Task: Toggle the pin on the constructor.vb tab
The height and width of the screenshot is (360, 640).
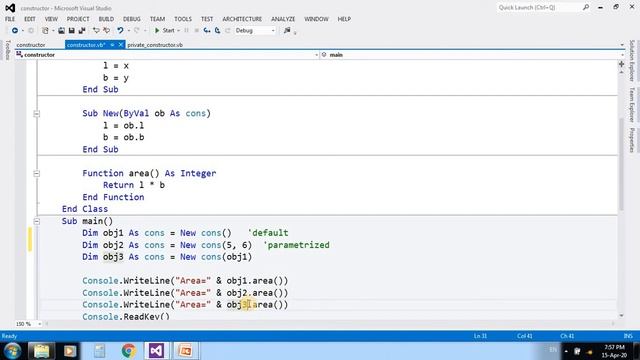Action: (x=112, y=45)
